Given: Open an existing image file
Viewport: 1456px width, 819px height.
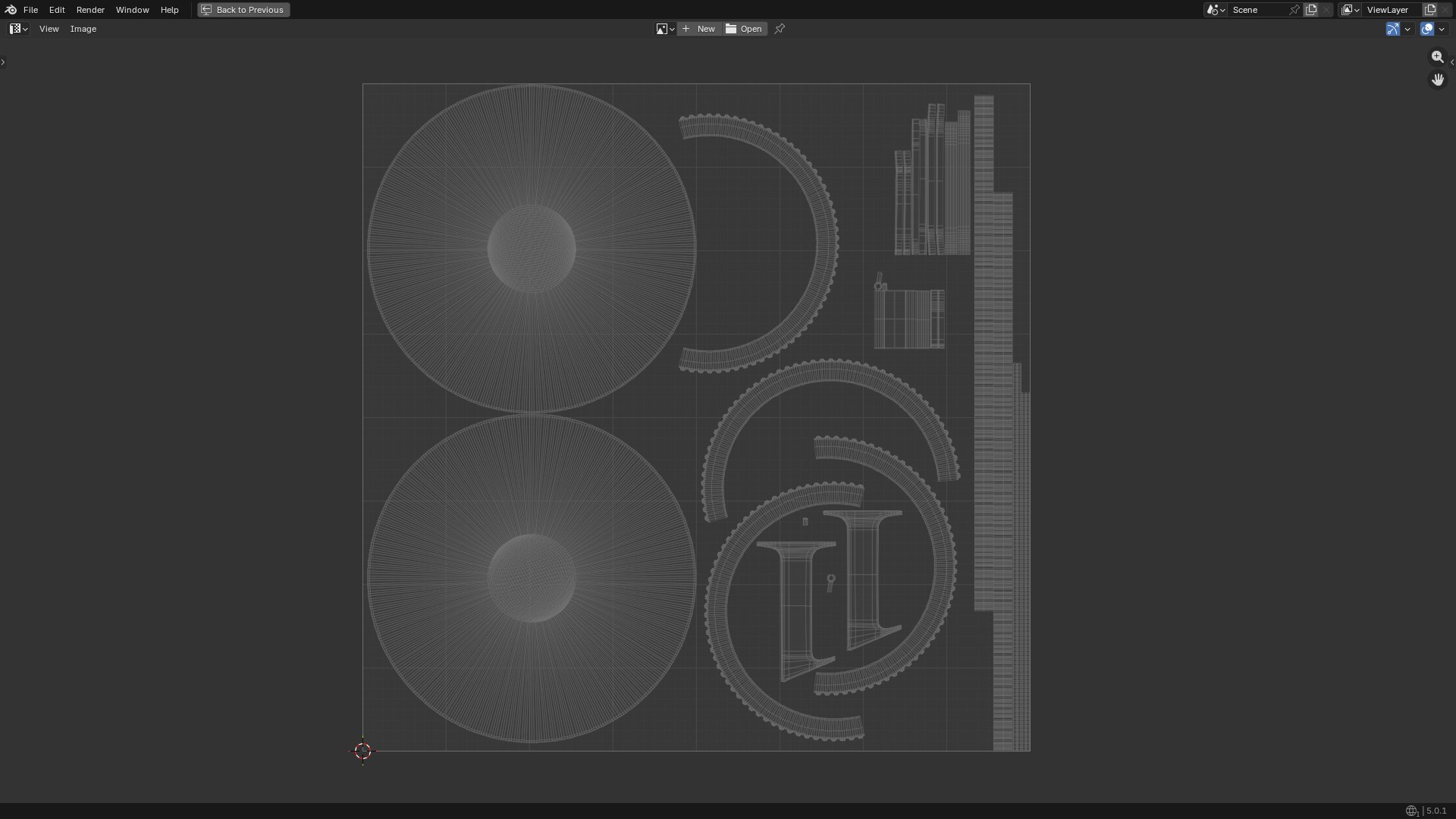Looking at the screenshot, I should click(x=745, y=29).
